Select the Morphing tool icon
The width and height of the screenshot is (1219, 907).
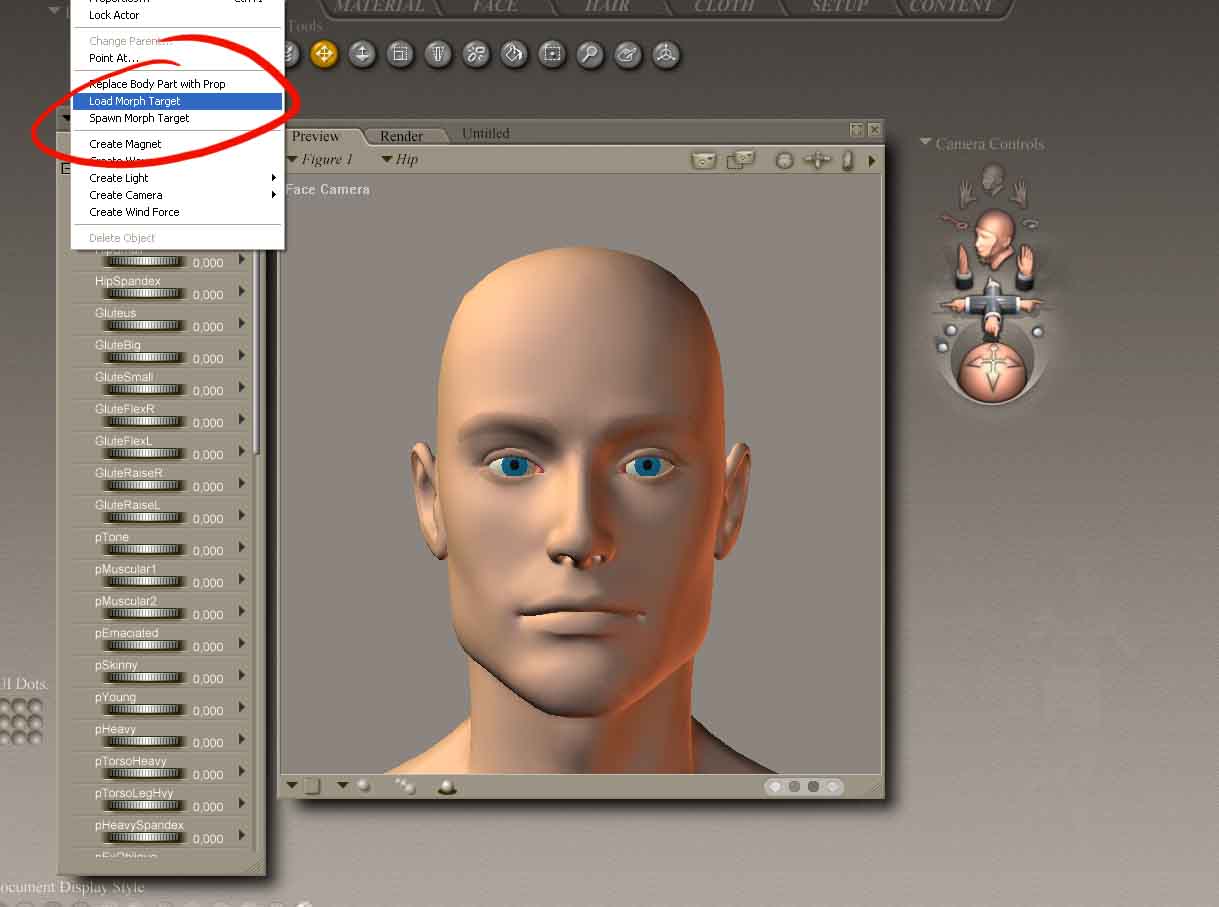[628, 53]
